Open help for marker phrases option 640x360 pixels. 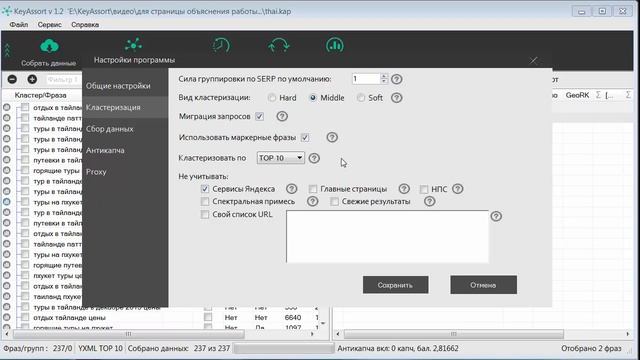332,138
